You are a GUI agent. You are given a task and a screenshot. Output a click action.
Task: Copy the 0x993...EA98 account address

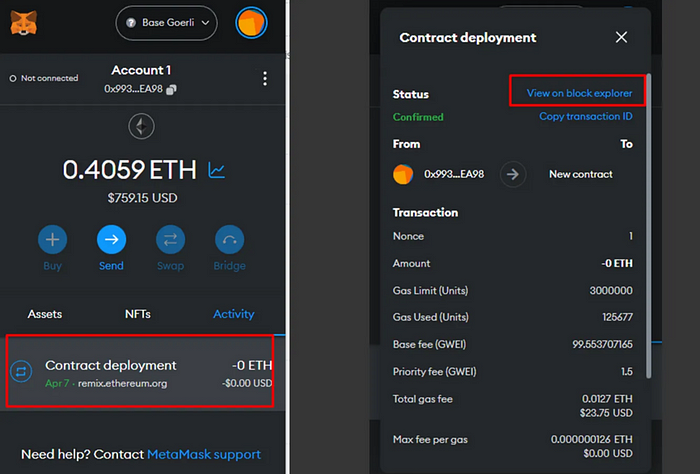click(x=171, y=90)
